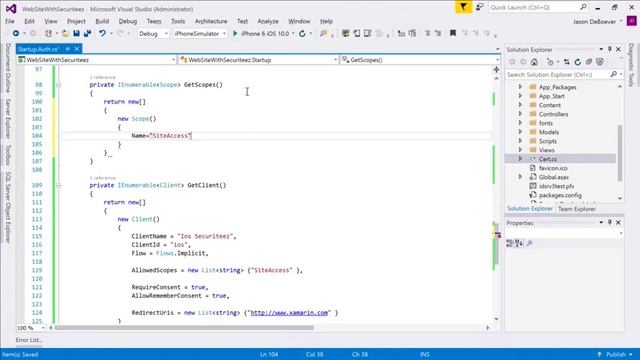Click the Show All Files icon
The width and height of the screenshot is (640, 360).
click(600, 62)
